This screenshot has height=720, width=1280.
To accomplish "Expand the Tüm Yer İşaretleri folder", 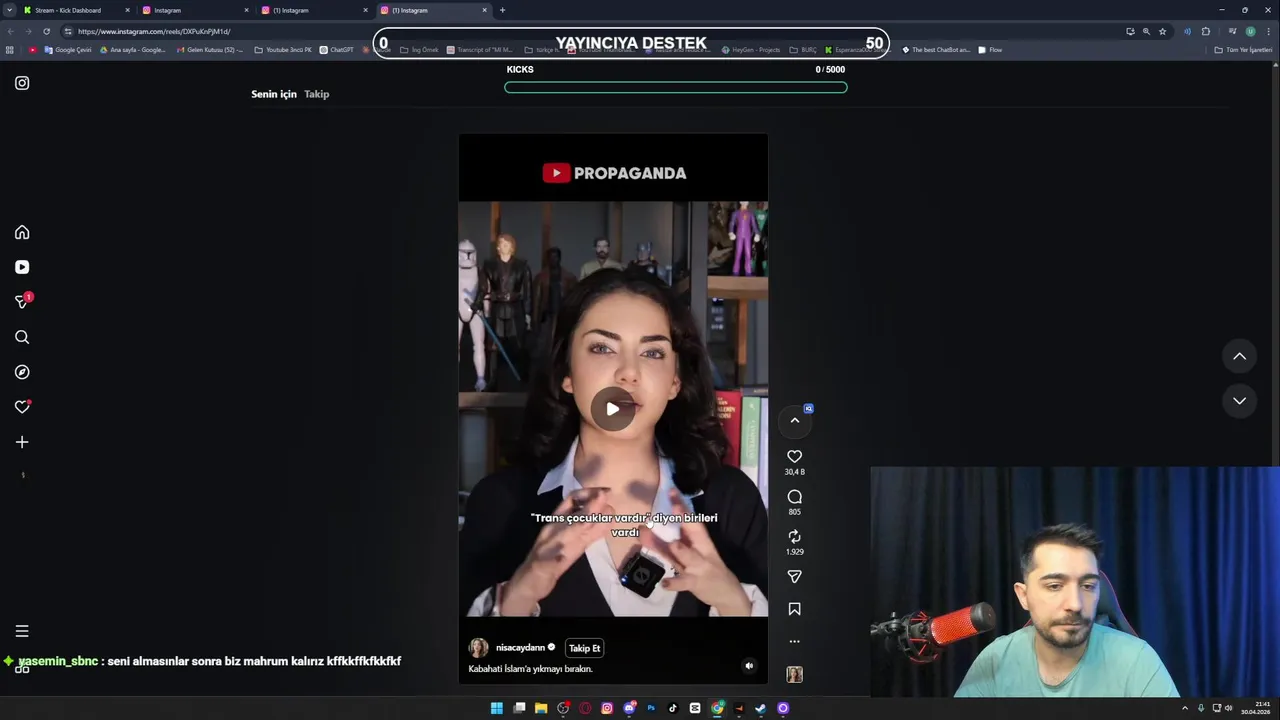I will pos(1243,50).
